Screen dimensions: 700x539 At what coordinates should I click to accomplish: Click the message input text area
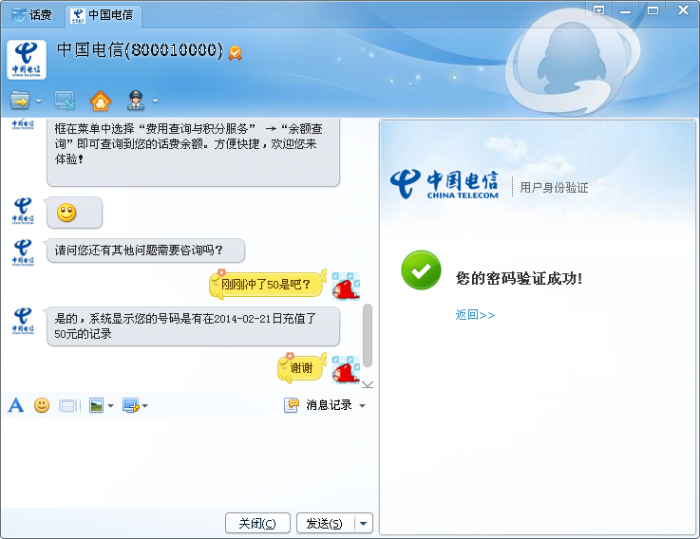click(189, 462)
